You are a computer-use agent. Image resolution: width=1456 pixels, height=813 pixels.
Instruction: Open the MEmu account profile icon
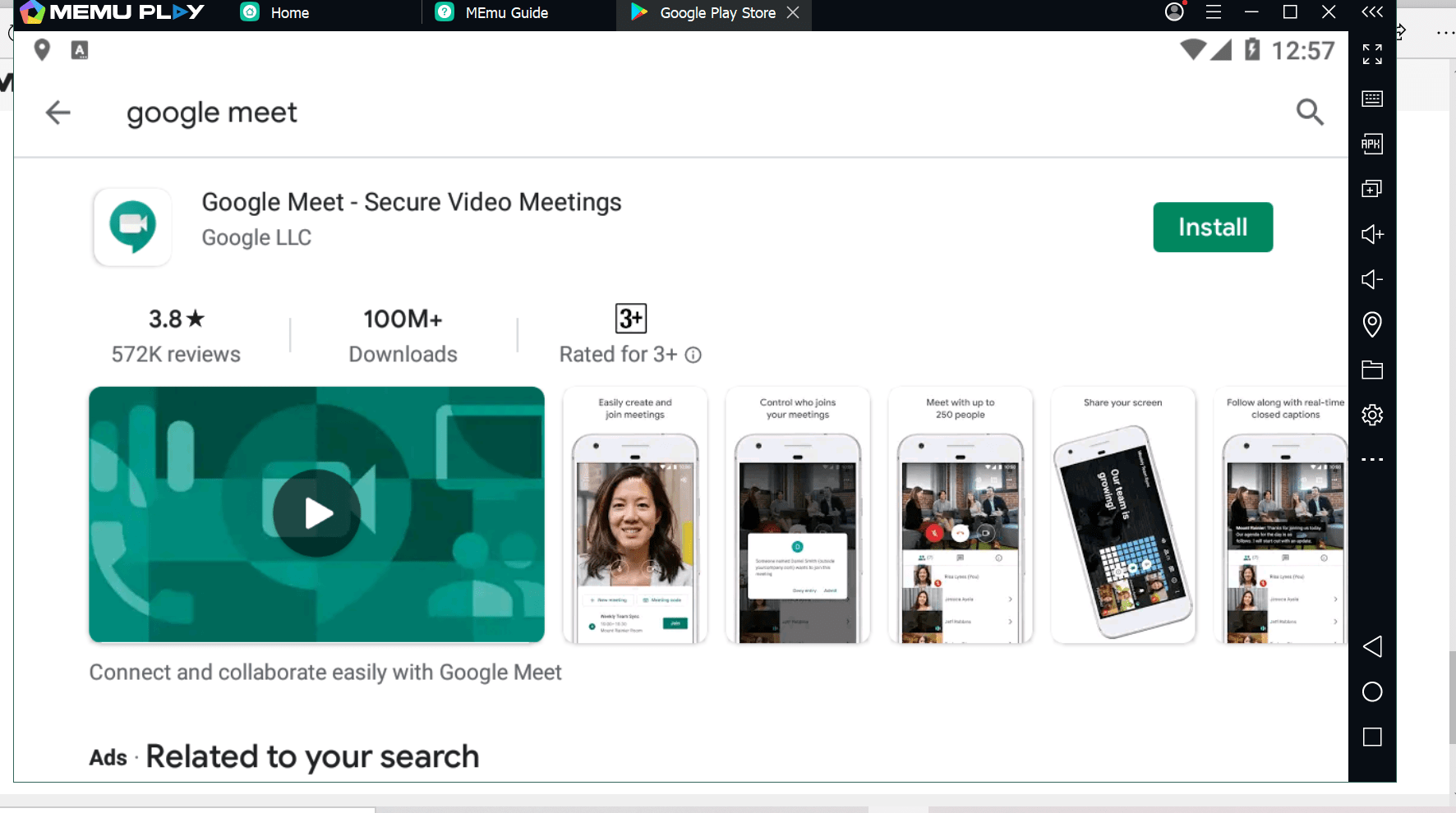click(1174, 11)
